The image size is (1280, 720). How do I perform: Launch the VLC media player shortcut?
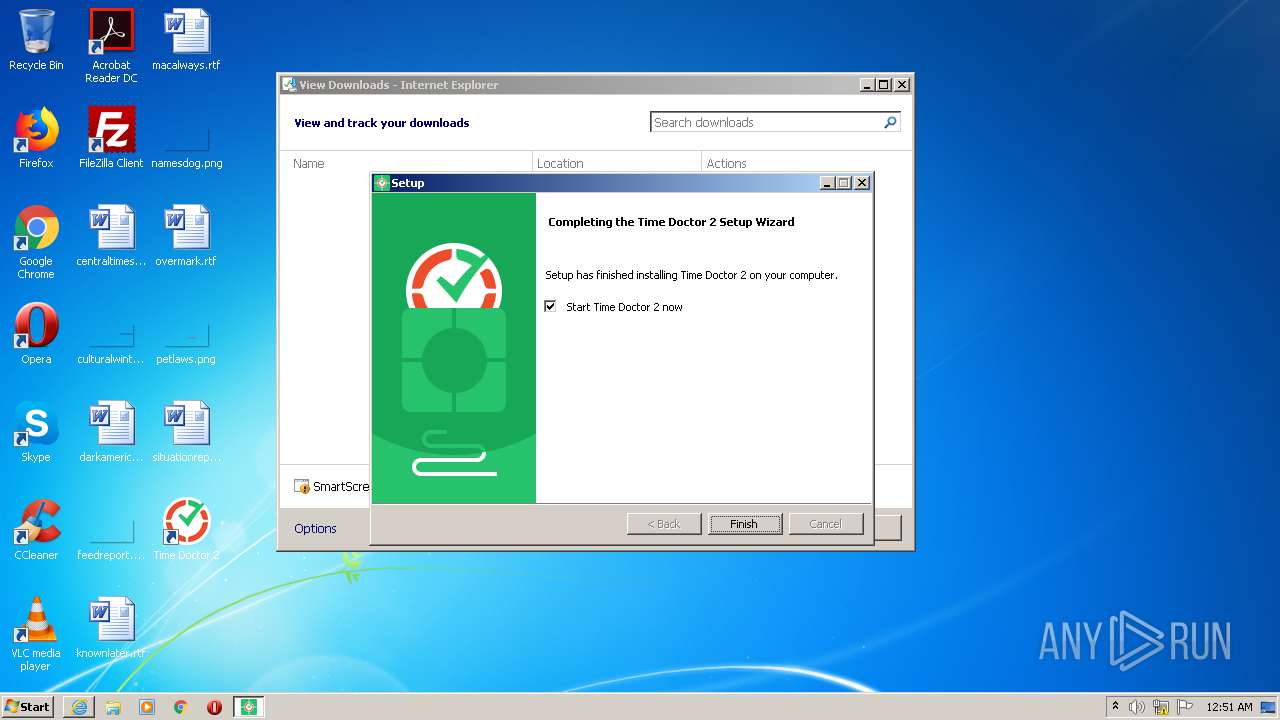36,634
